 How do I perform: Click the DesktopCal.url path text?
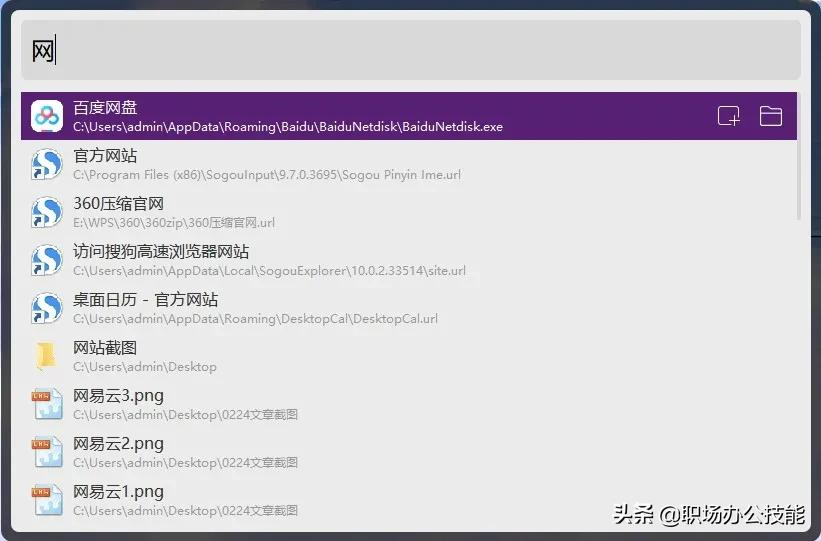(x=256, y=318)
